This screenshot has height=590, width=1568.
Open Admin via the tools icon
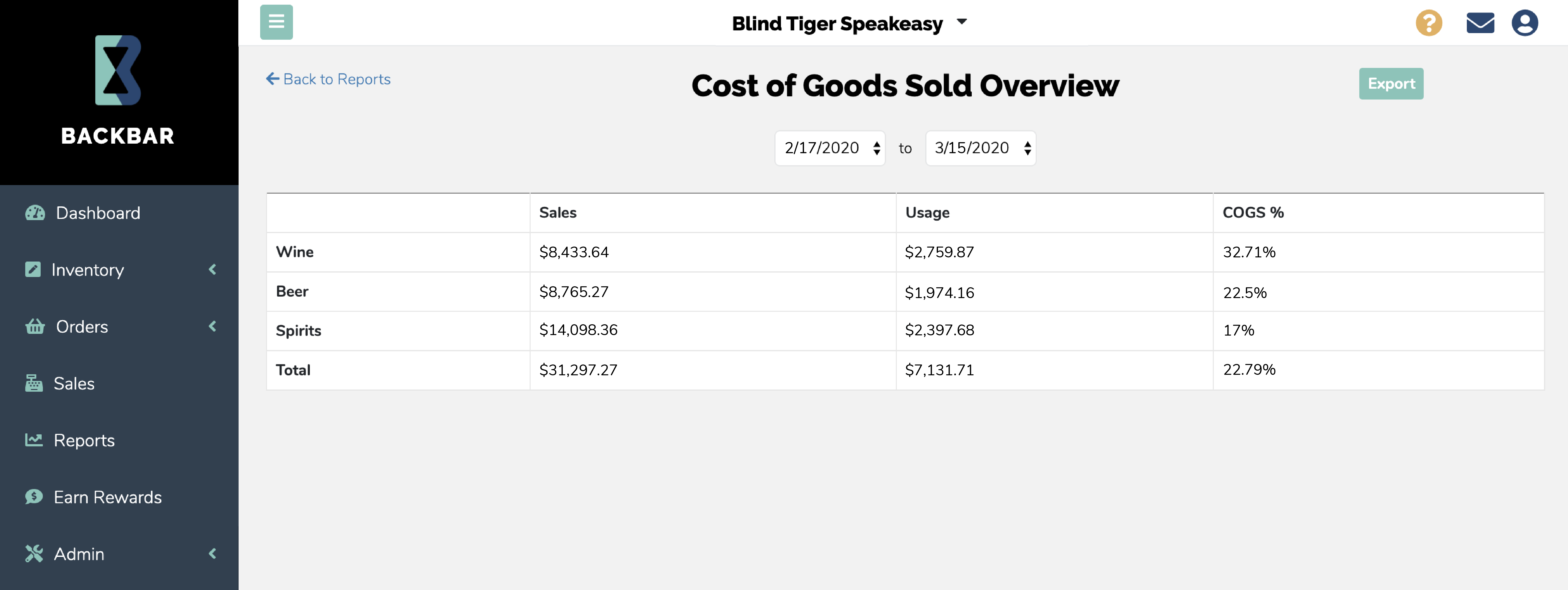tap(35, 553)
